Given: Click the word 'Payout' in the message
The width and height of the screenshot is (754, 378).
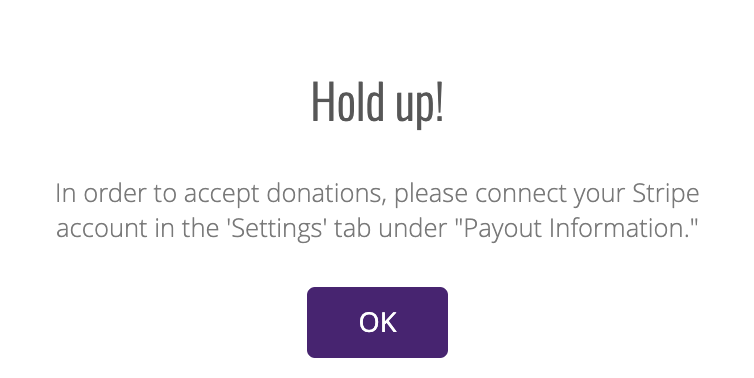Looking at the screenshot, I should (x=503, y=230).
